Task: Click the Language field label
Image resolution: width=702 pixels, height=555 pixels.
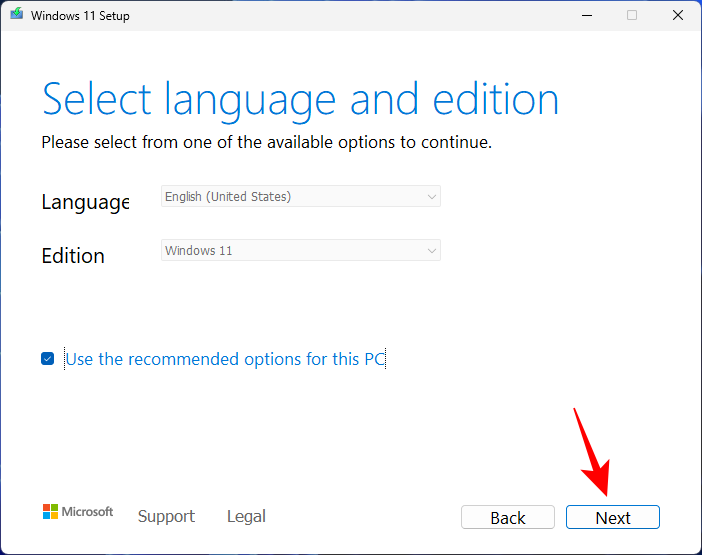Action: click(x=85, y=202)
